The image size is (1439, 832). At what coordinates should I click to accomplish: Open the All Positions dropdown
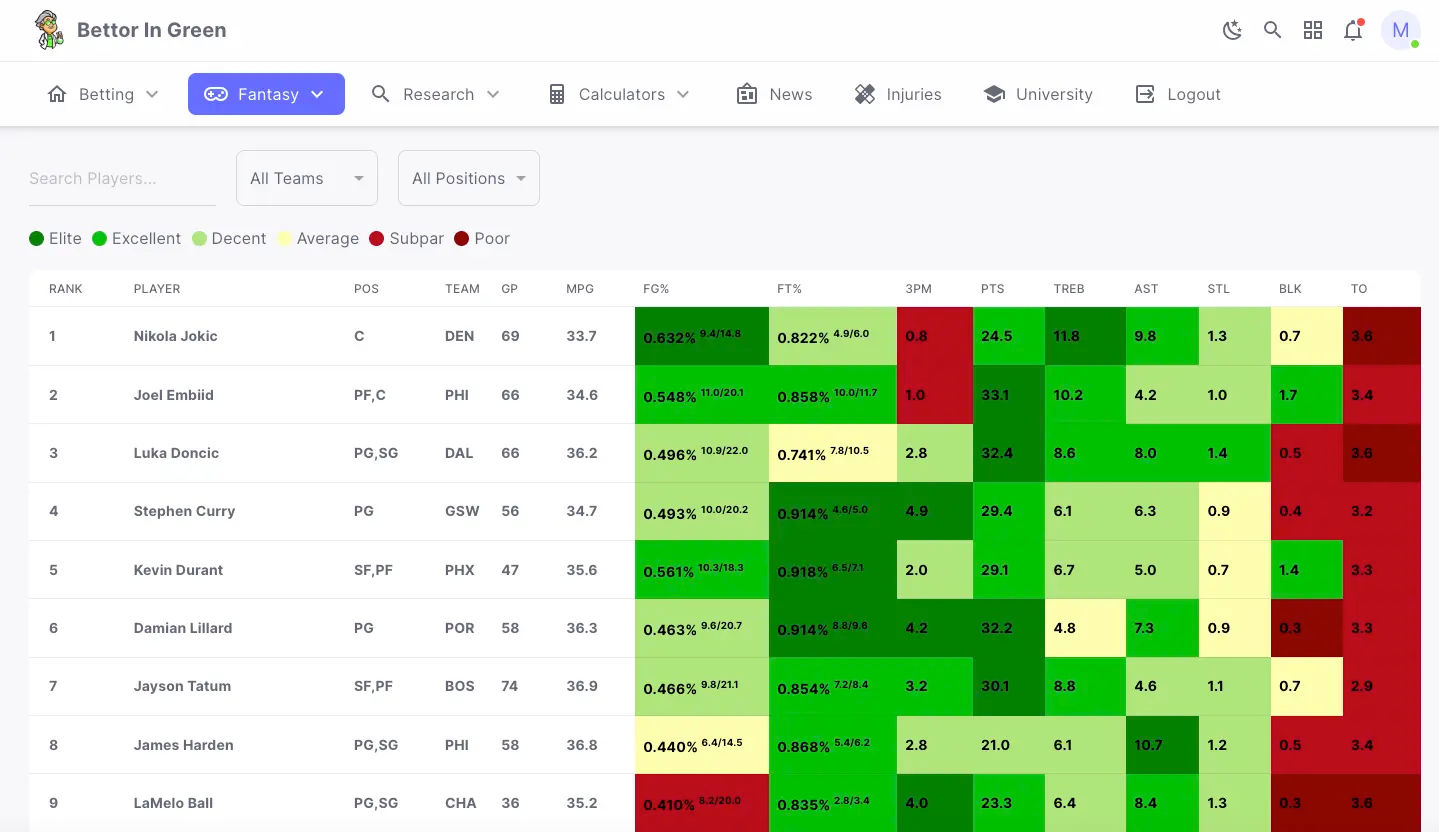(x=469, y=178)
